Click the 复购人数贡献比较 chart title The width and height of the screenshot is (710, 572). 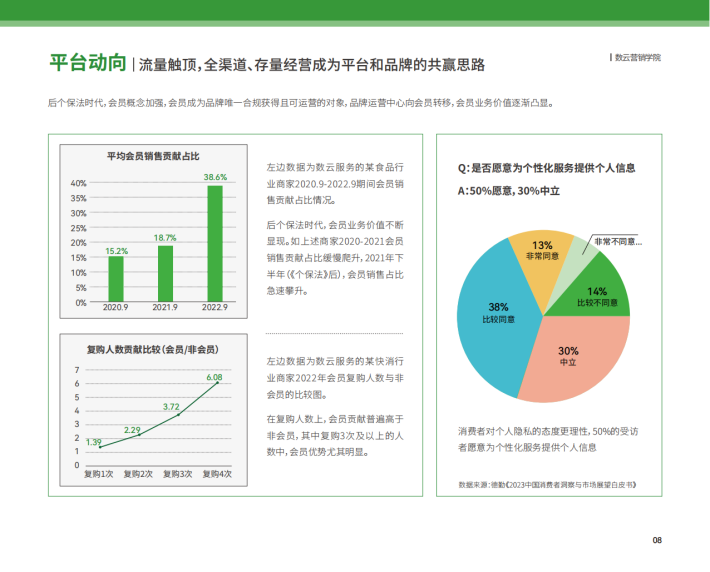[x=153, y=350]
